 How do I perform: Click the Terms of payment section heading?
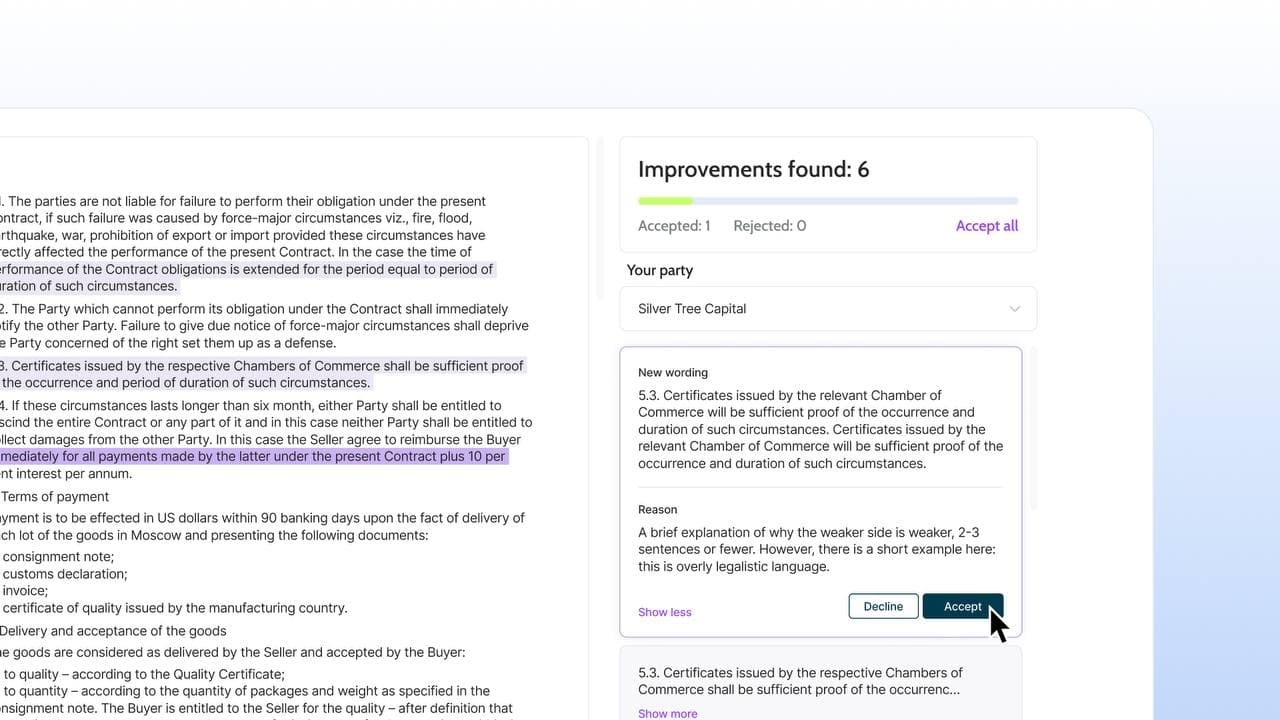(54, 496)
